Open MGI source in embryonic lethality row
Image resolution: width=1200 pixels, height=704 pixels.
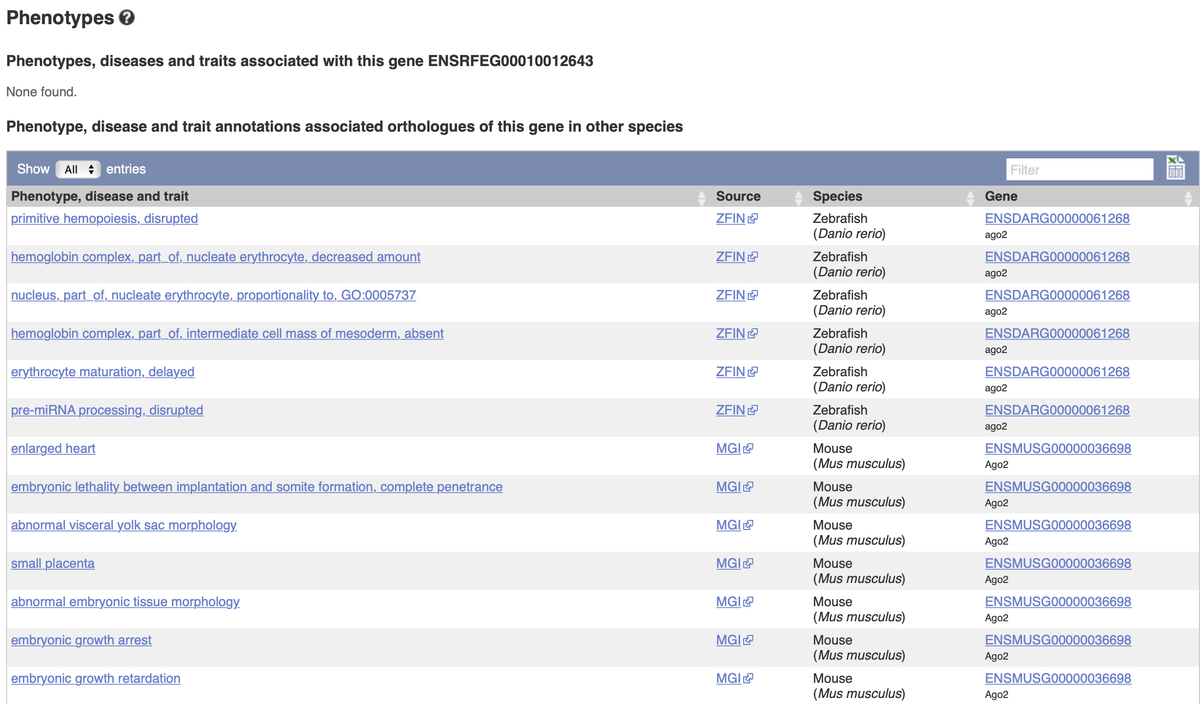pyautogui.click(x=734, y=487)
